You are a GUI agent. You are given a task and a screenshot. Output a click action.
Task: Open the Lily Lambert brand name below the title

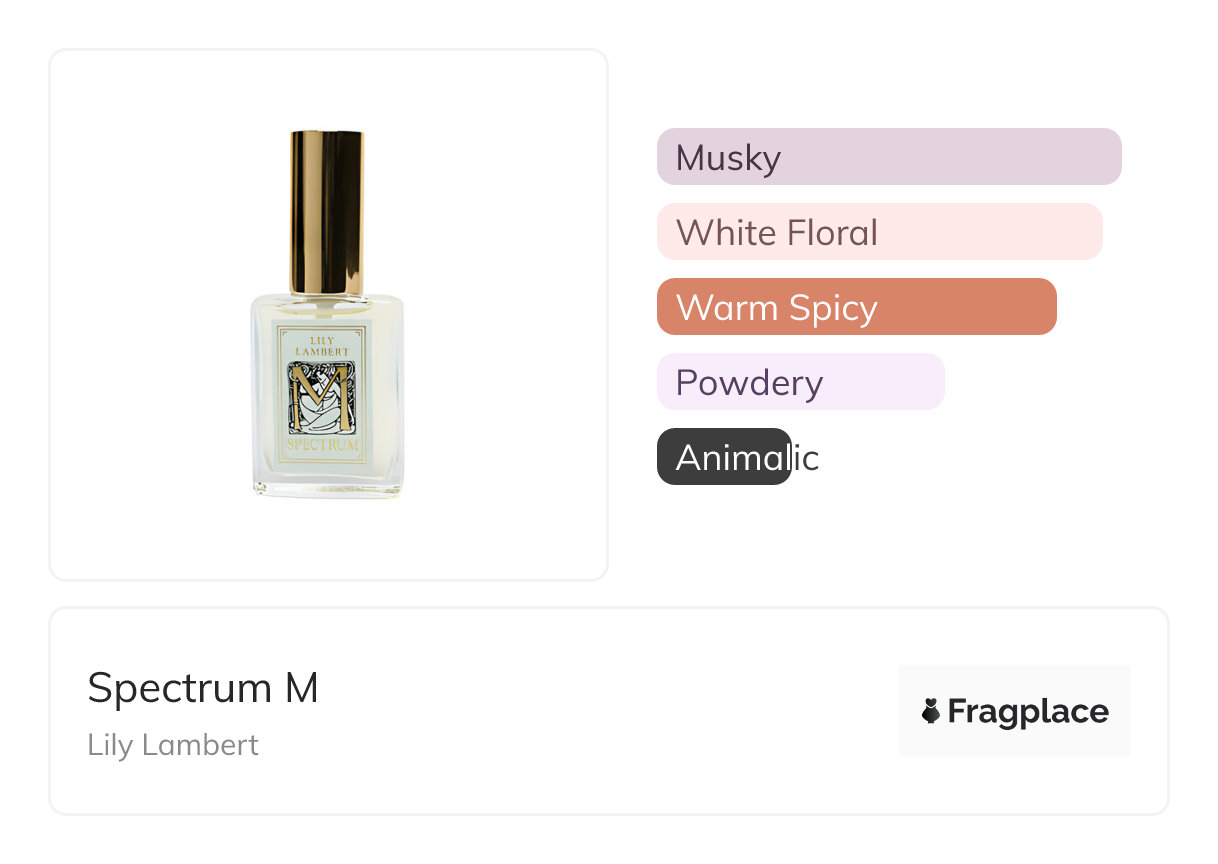click(173, 745)
